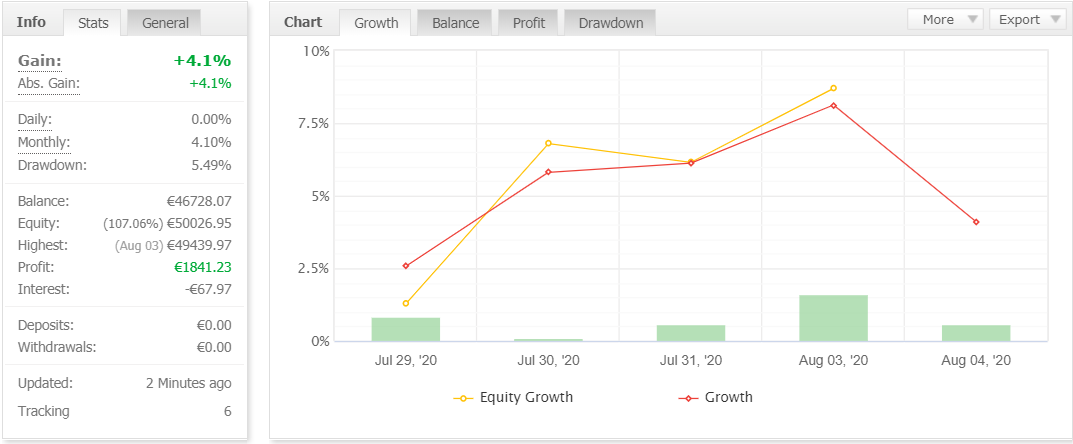Click the arrow beside More

pyautogui.click(x=973, y=20)
